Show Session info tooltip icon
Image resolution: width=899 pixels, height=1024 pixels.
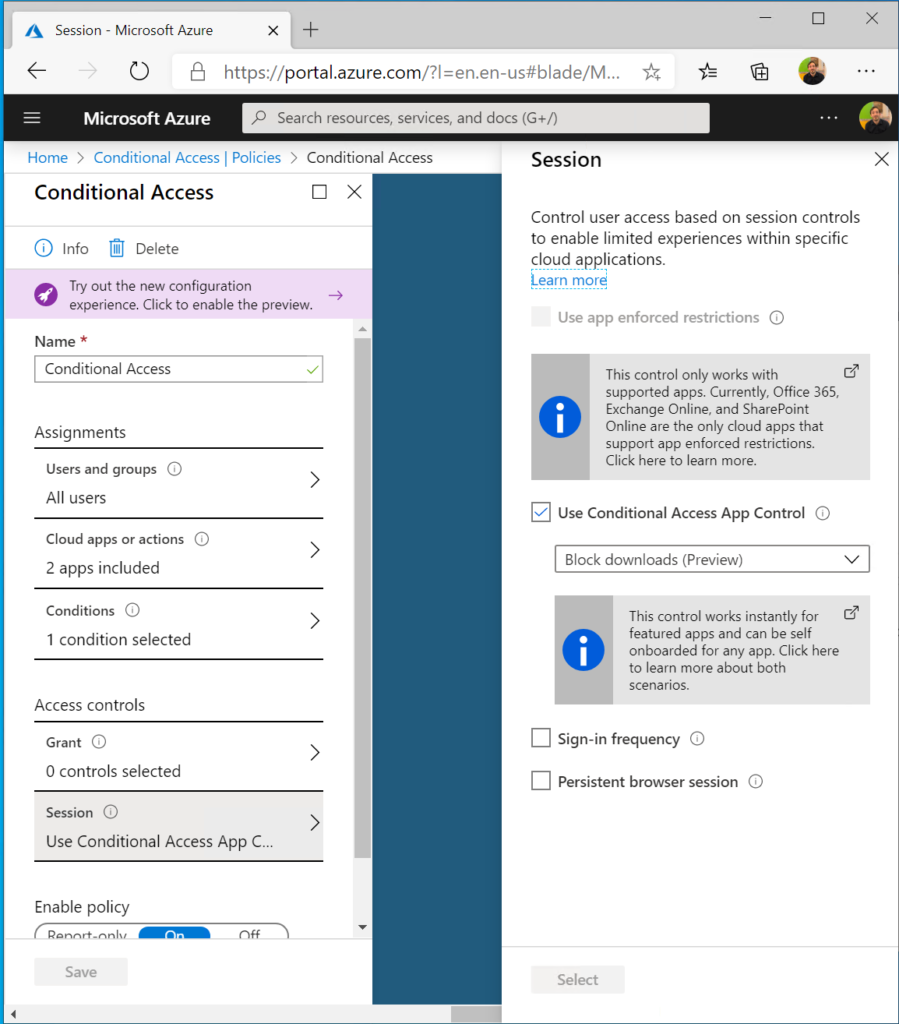click(111, 812)
